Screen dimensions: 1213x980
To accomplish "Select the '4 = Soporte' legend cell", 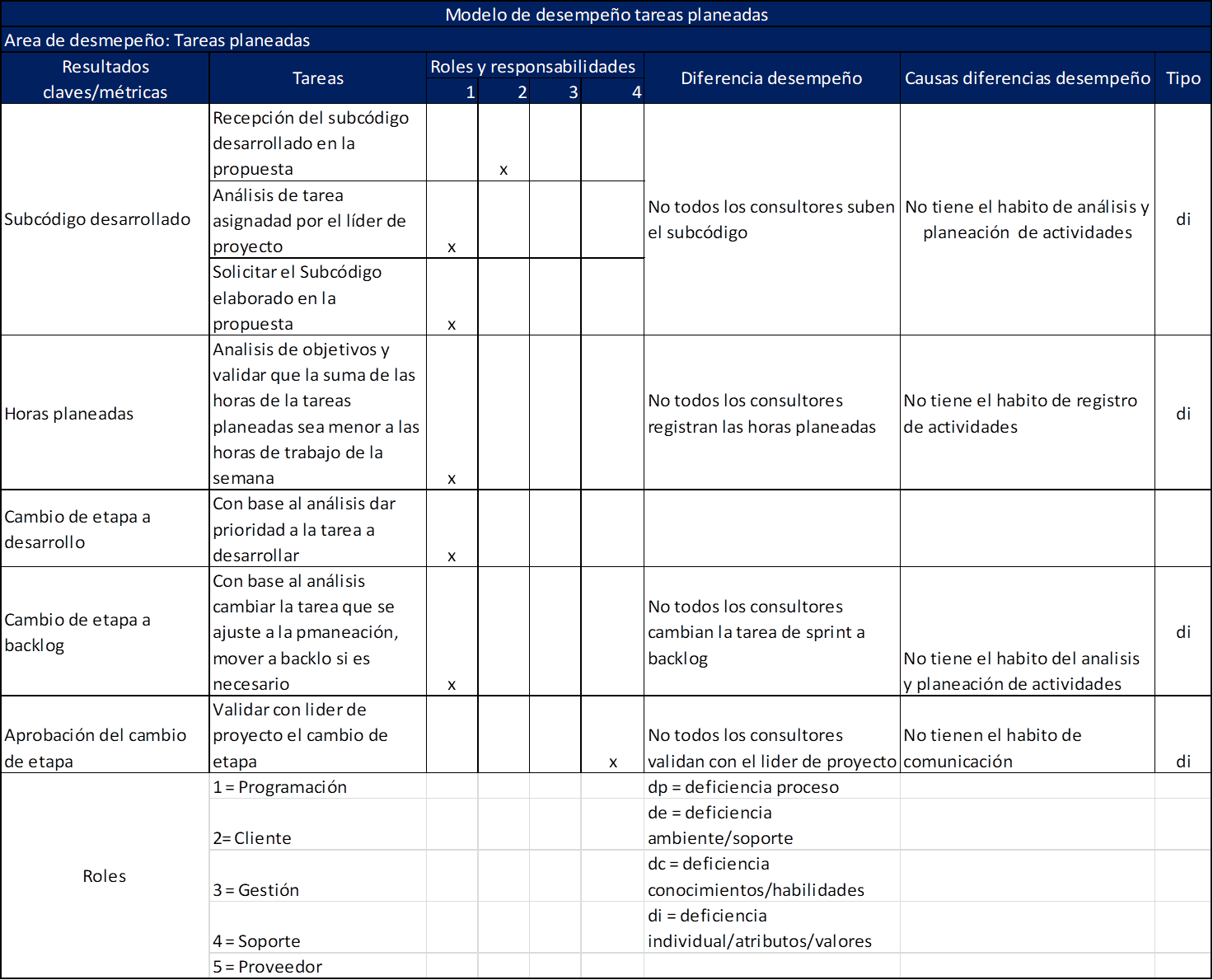I will point(318,928).
